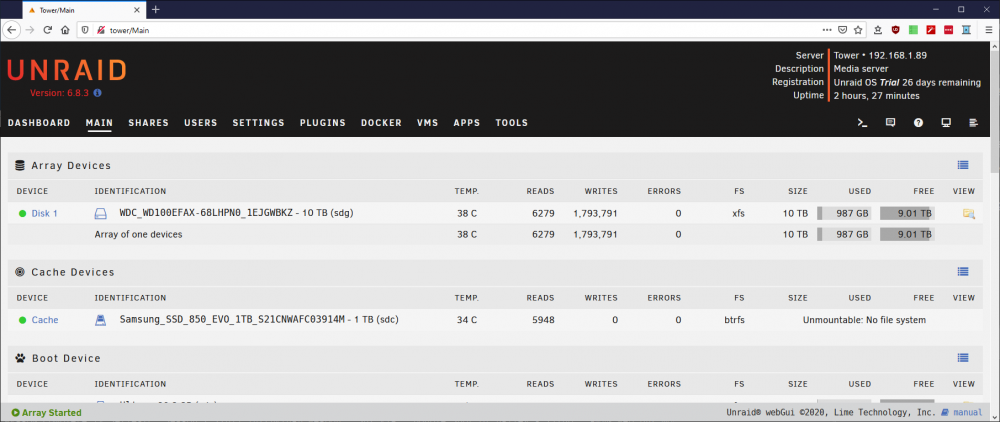Click the WDC_WD100EFAX disk identification text
The height and width of the screenshot is (422, 1000).
pos(236,213)
